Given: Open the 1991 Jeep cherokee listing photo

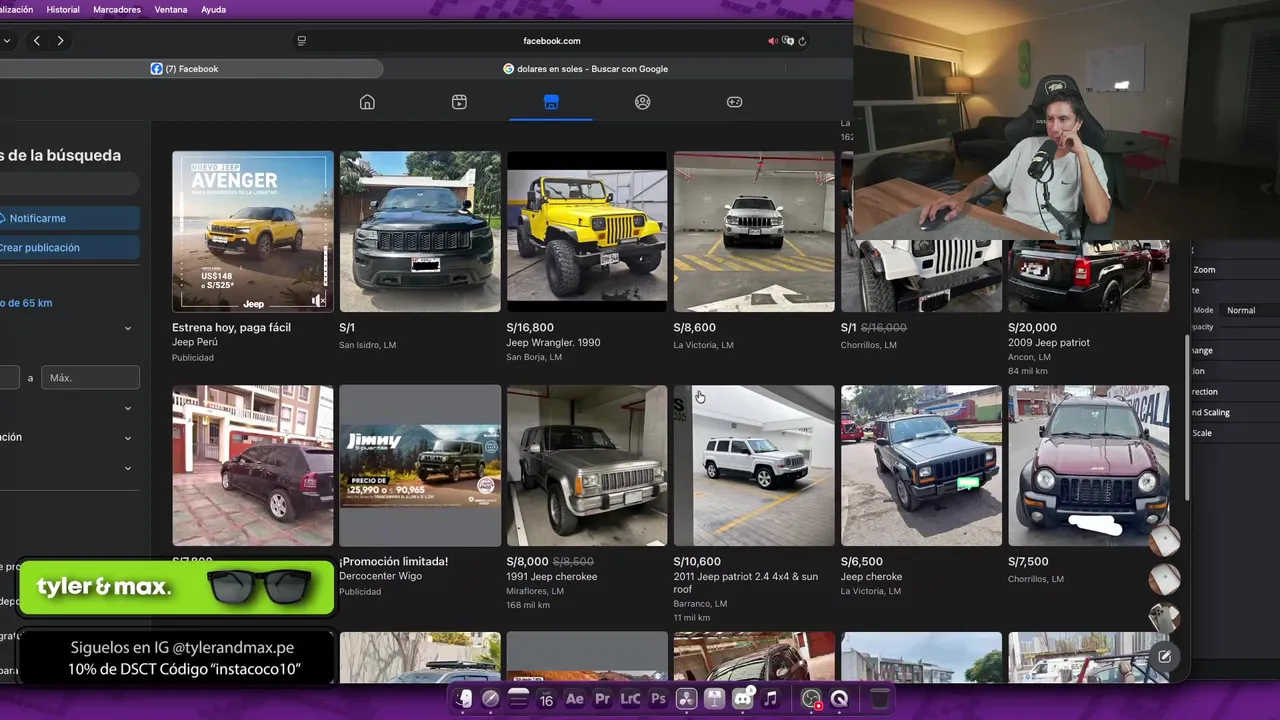Looking at the screenshot, I should [x=586, y=466].
